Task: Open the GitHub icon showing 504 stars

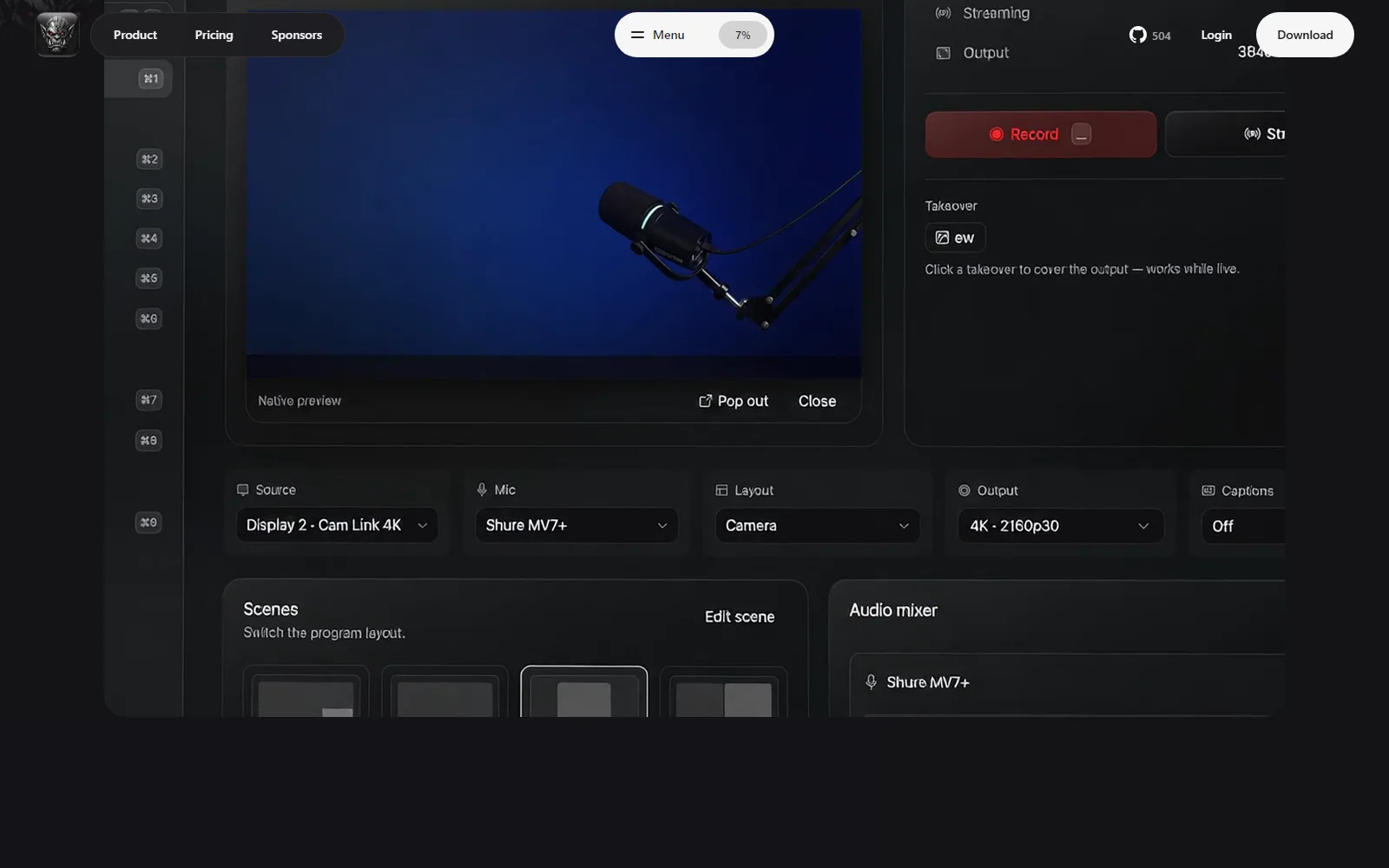Action: pos(1137,35)
